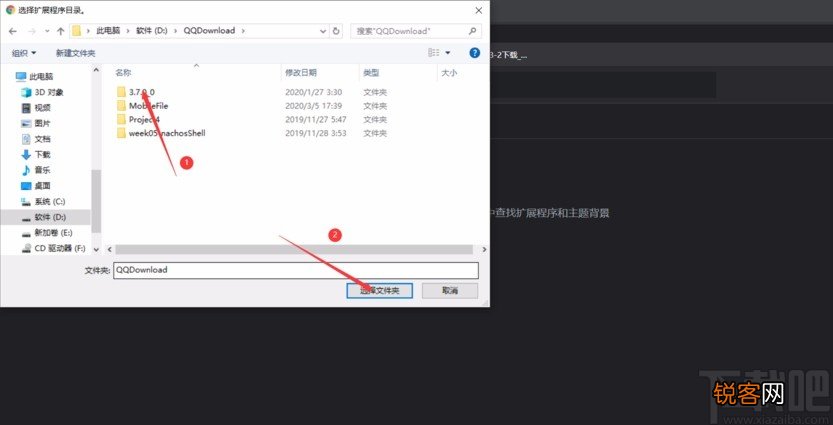Image resolution: width=833 pixels, height=425 pixels.
Task: Open help with the question mark icon
Action: tap(474, 53)
